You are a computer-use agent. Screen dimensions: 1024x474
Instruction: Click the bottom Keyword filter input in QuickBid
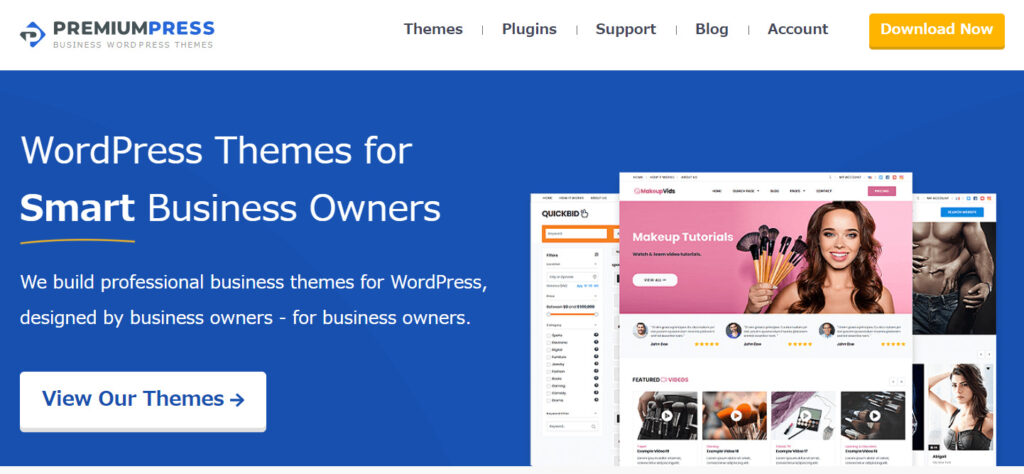pyautogui.click(x=572, y=426)
